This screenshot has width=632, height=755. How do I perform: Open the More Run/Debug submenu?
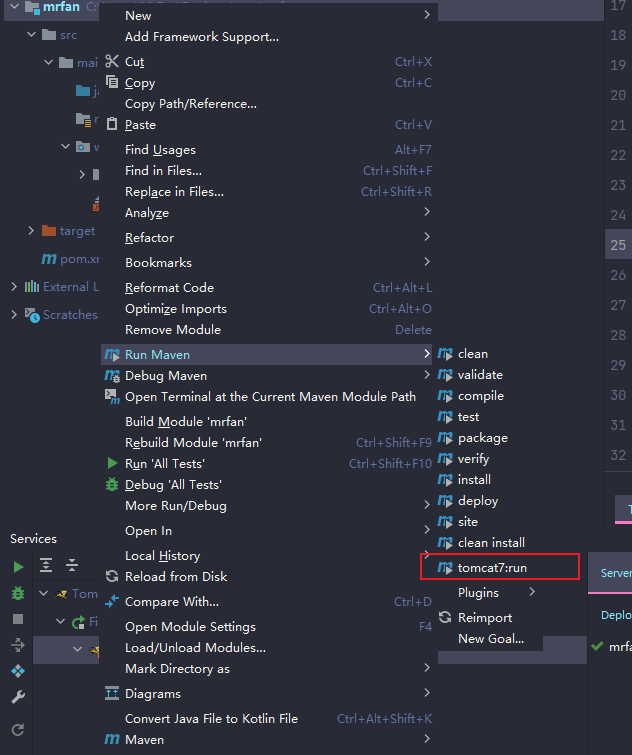tap(176, 506)
